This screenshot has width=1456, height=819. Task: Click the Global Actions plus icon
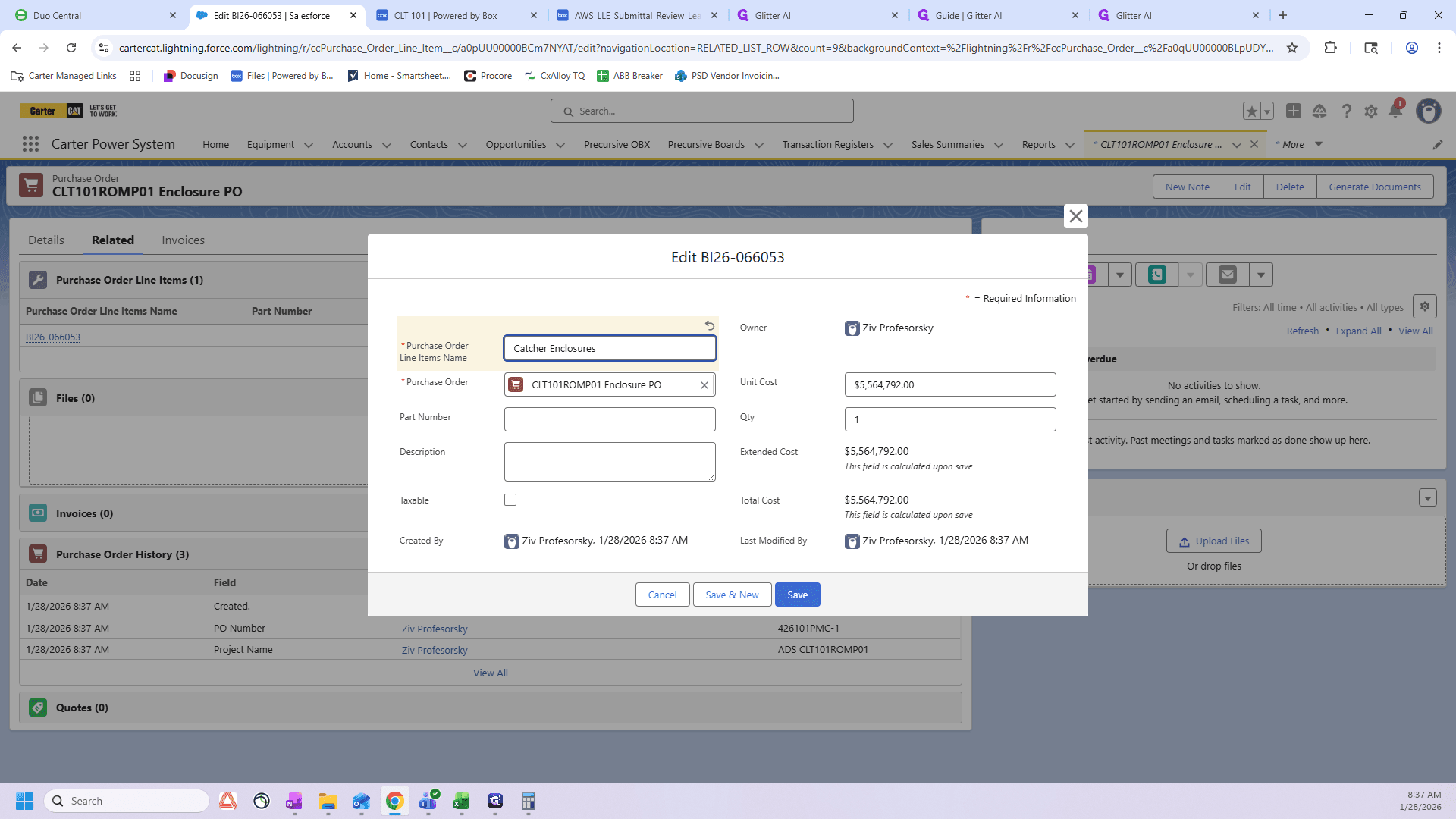pyautogui.click(x=1294, y=111)
